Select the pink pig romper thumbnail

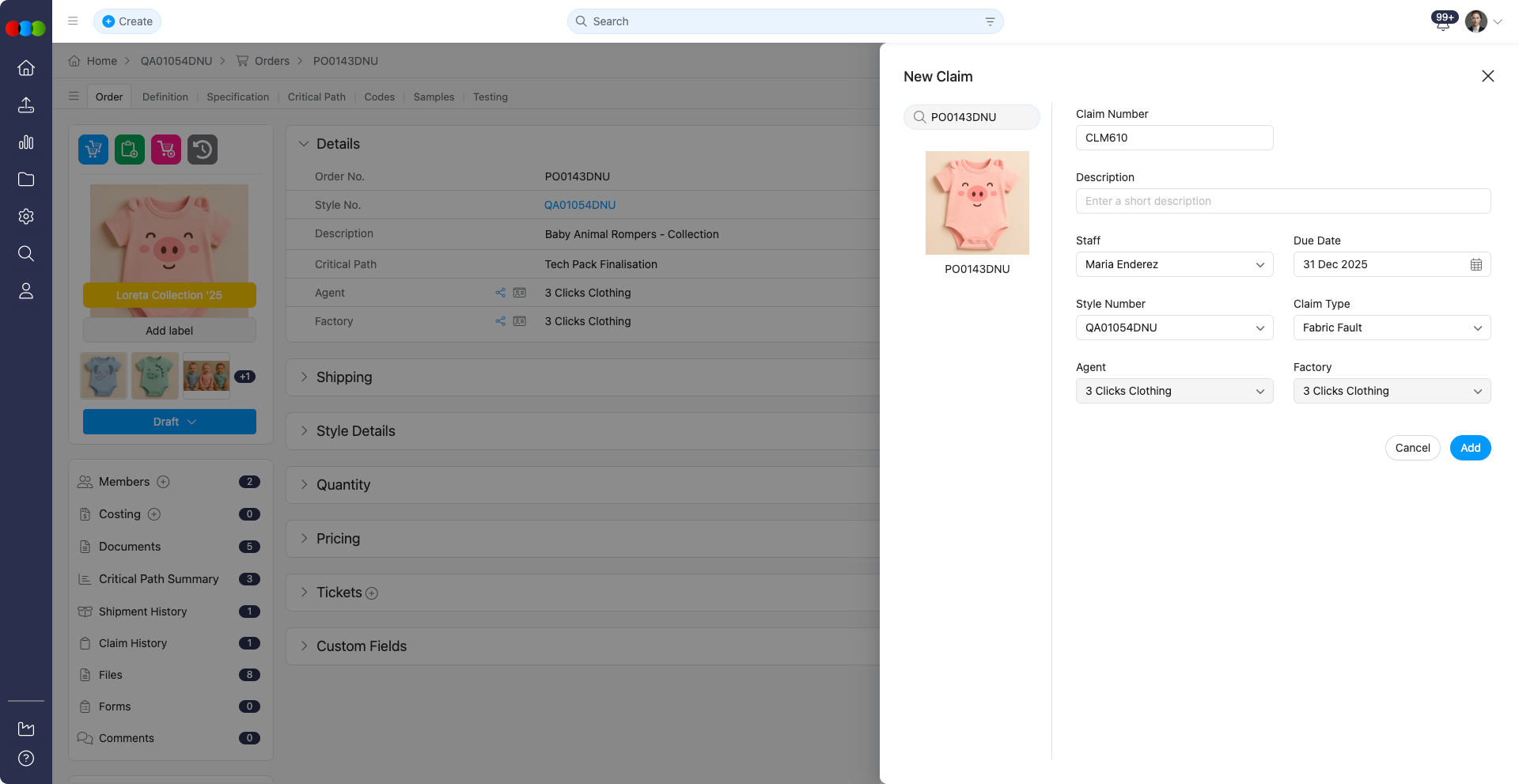pos(977,203)
